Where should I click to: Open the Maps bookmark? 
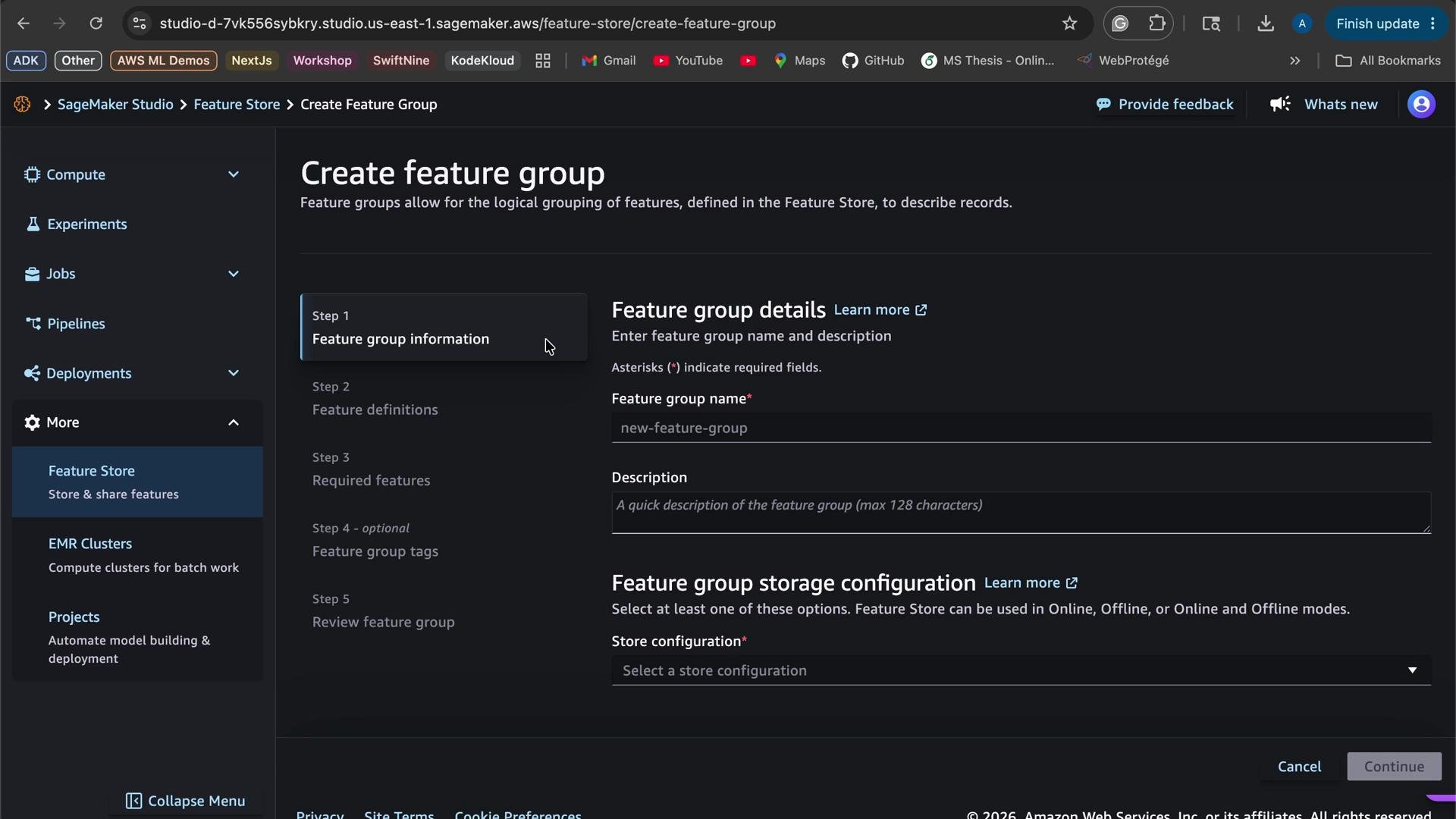(799, 61)
